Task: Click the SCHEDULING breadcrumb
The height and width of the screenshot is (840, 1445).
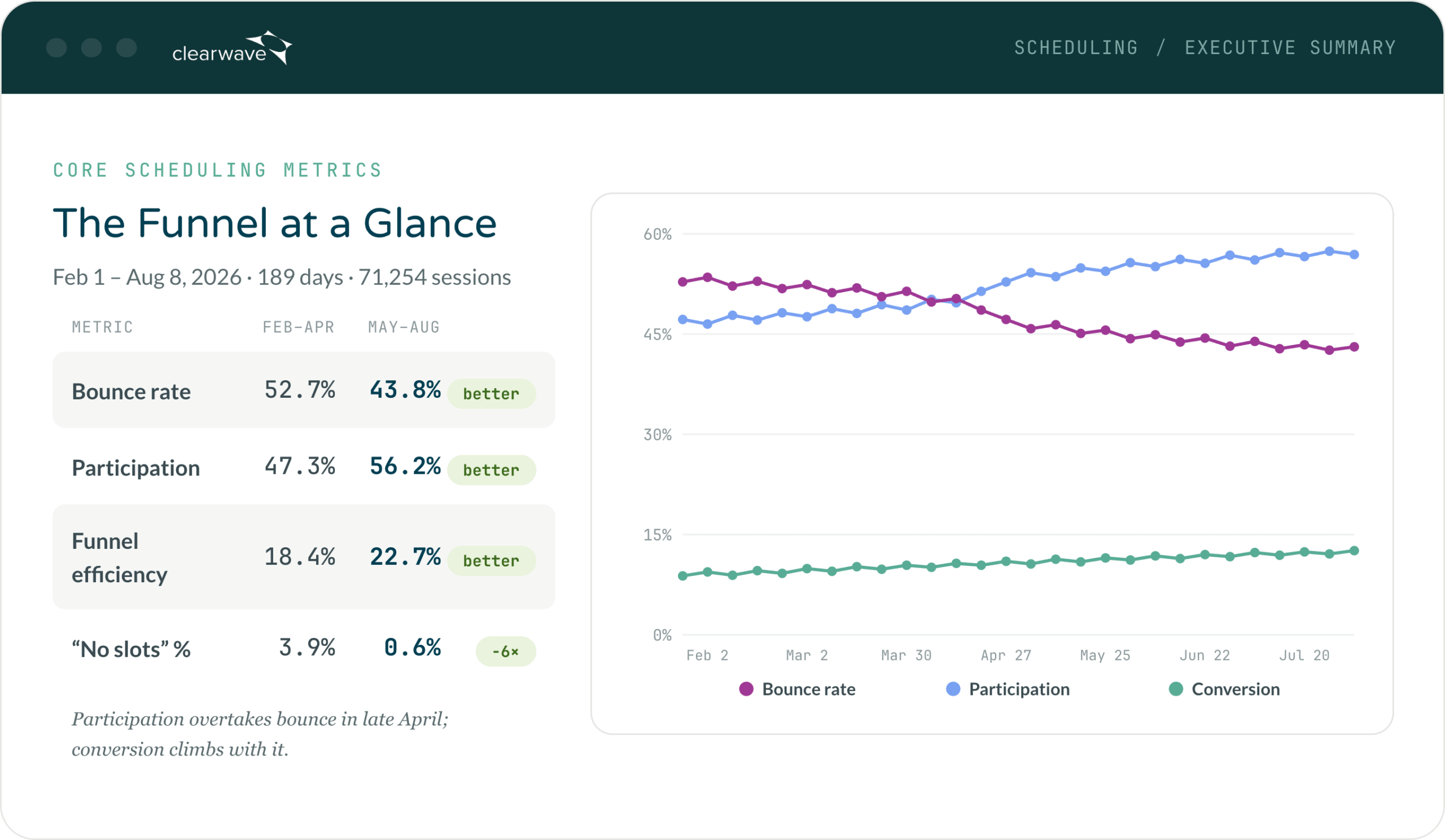Action: coord(1076,47)
